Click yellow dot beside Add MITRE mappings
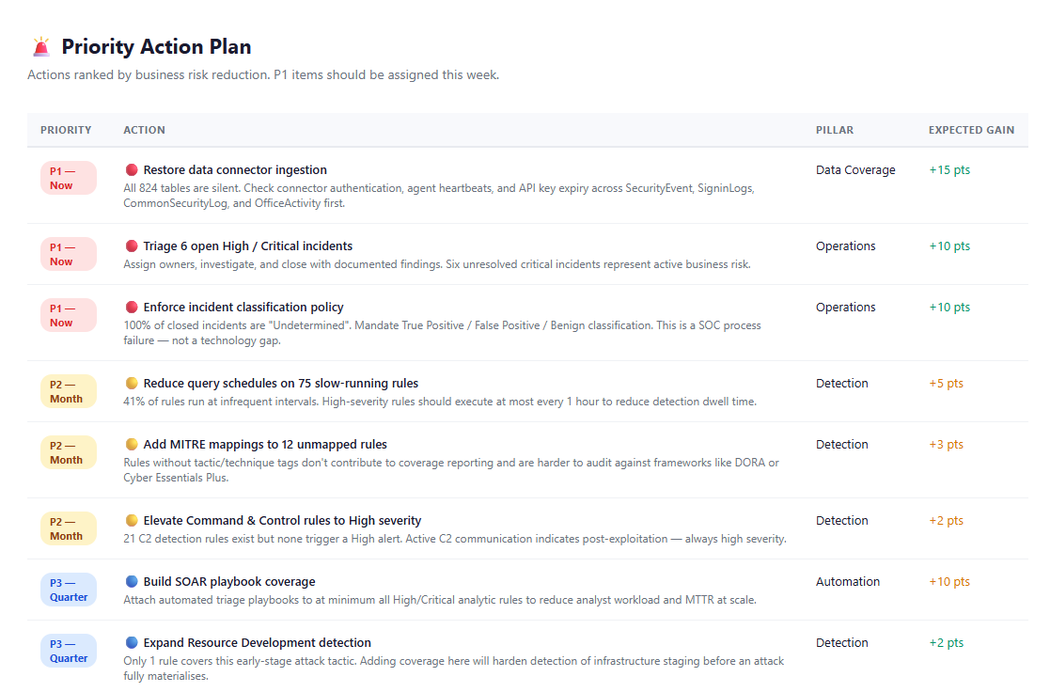Screen dimensions: 1050x695 click(132, 445)
